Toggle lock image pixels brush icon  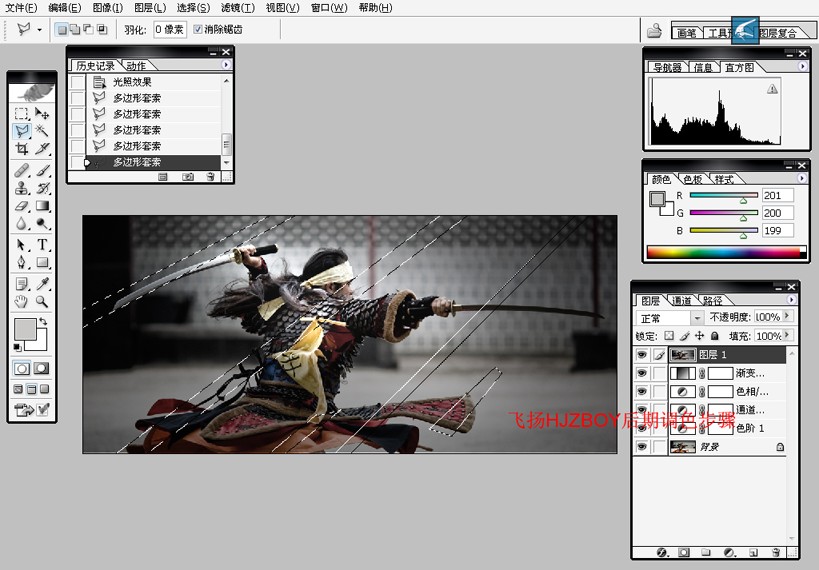click(684, 336)
